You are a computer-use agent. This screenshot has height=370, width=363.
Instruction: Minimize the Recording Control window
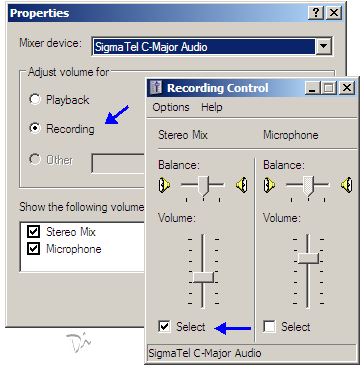[x=312, y=88]
